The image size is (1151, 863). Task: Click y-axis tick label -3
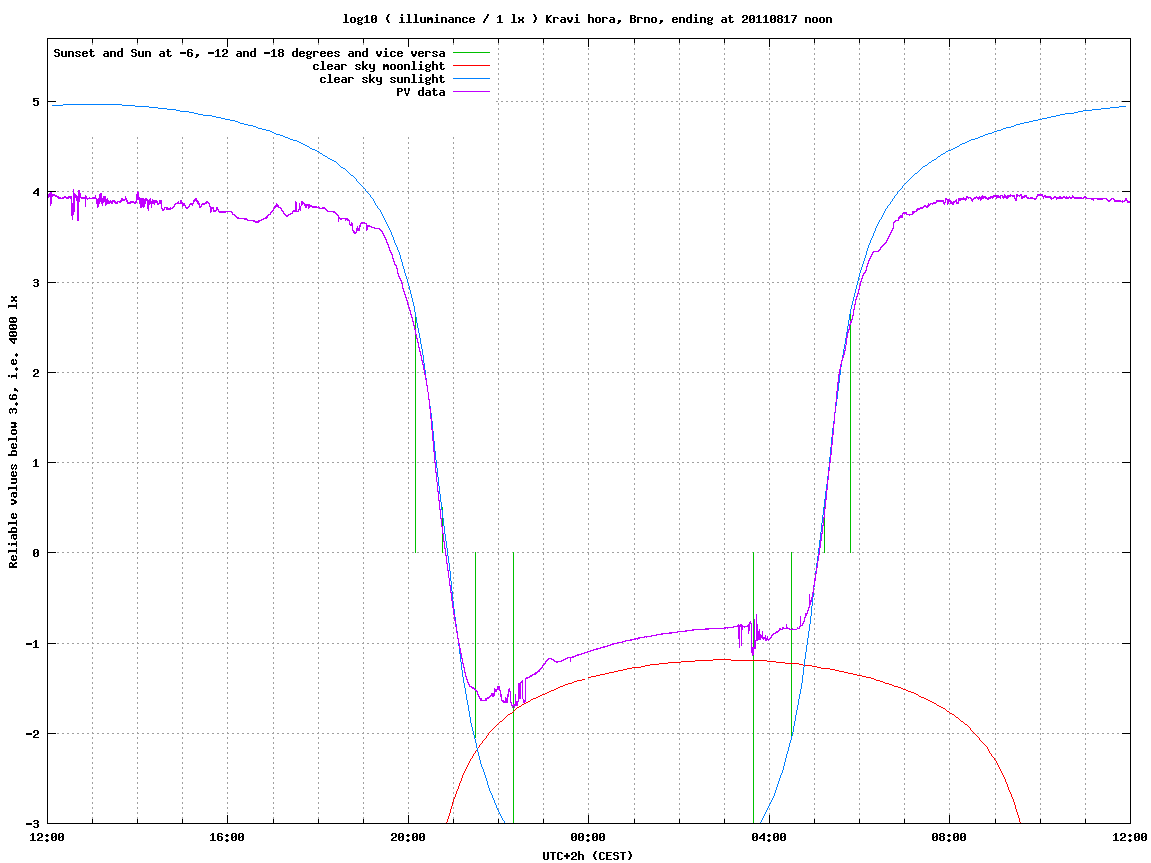(x=32, y=824)
